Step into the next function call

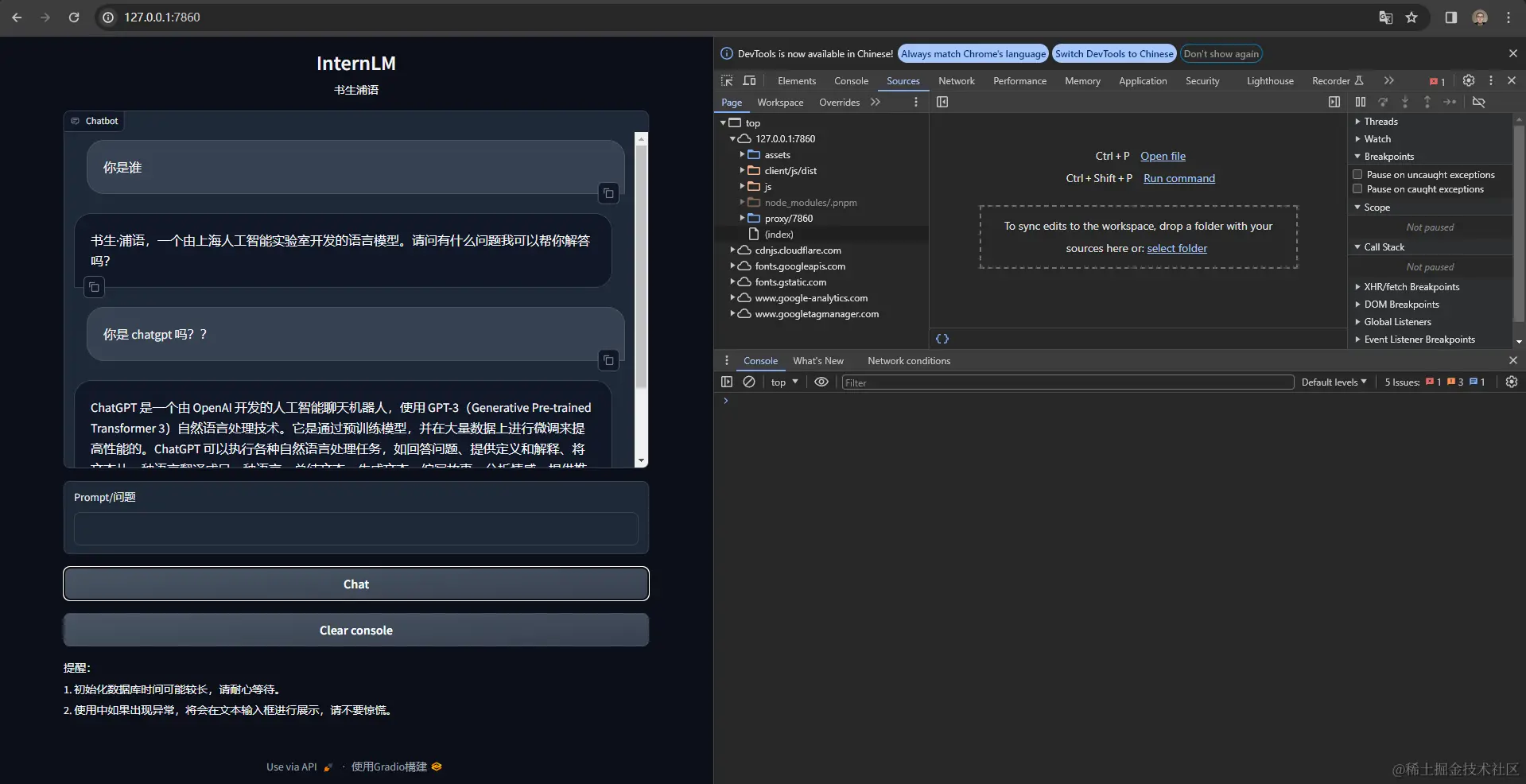point(1405,102)
